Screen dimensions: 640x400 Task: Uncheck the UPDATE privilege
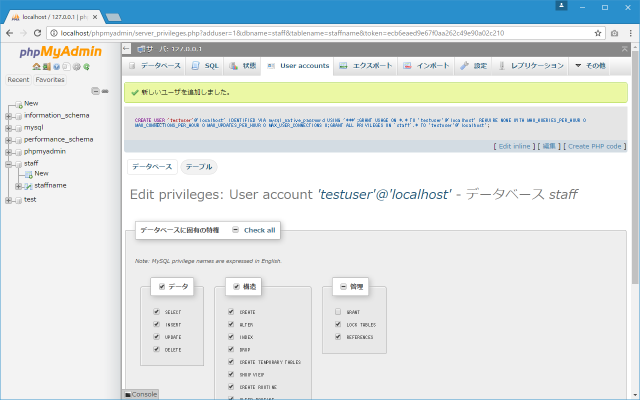click(x=156, y=336)
